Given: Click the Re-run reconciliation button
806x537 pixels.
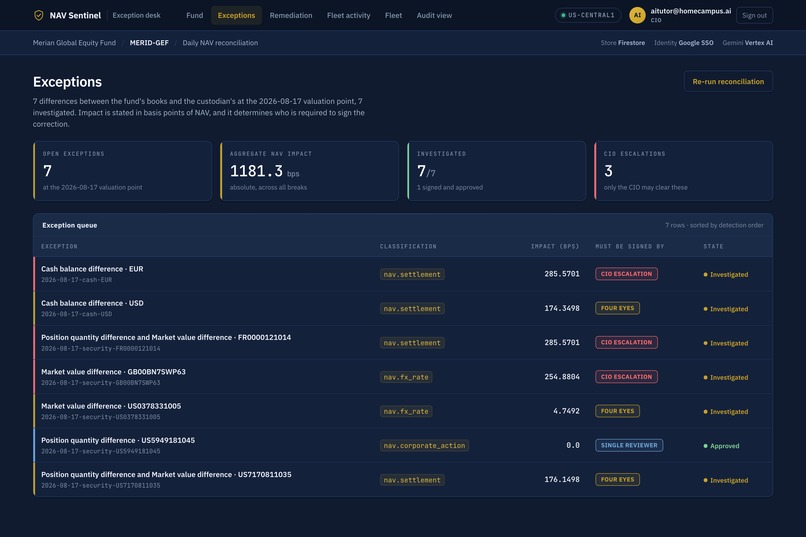Looking at the screenshot, I should point(728,82).
